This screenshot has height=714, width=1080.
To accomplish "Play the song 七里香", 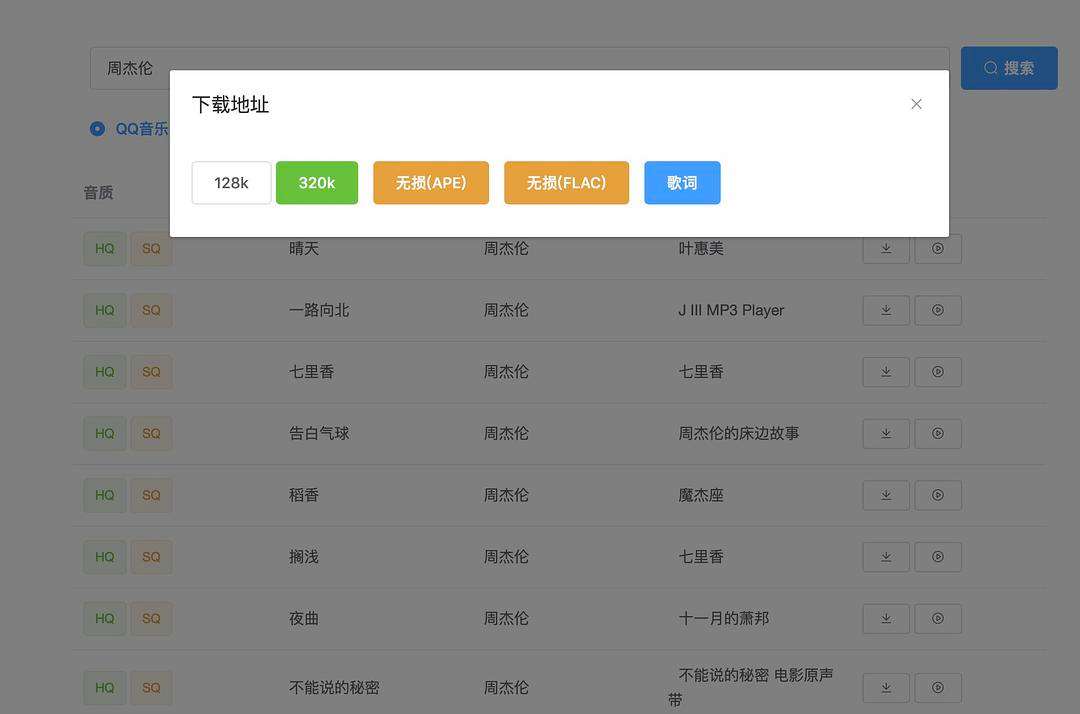I will coord(938,372).
